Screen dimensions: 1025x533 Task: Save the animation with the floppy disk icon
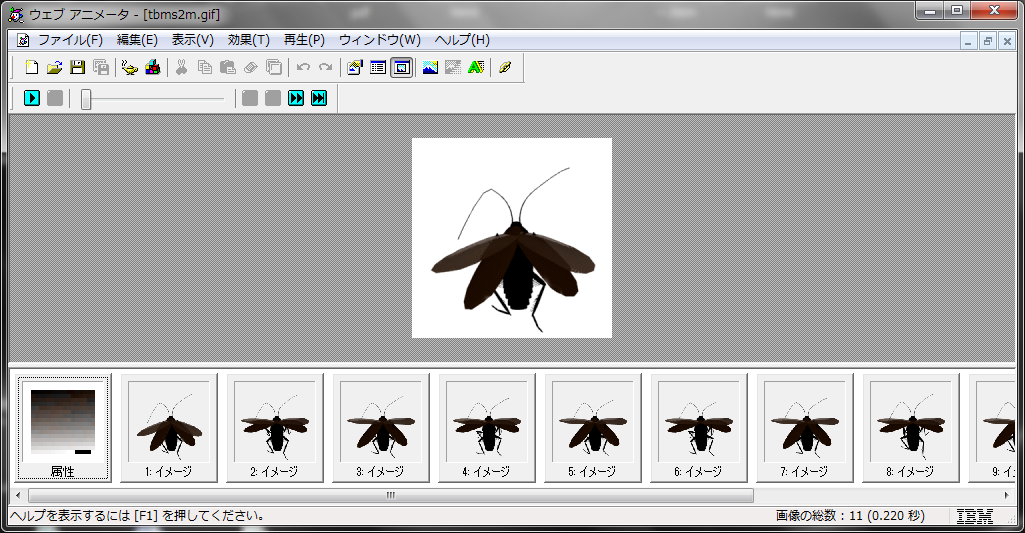(77, 68)
